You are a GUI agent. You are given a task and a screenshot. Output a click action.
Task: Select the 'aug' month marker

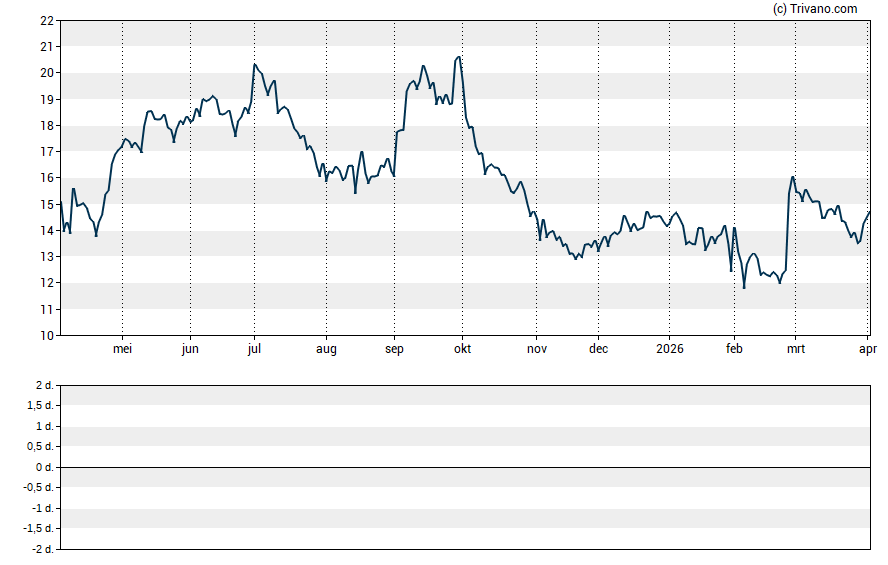pos(326,349)
